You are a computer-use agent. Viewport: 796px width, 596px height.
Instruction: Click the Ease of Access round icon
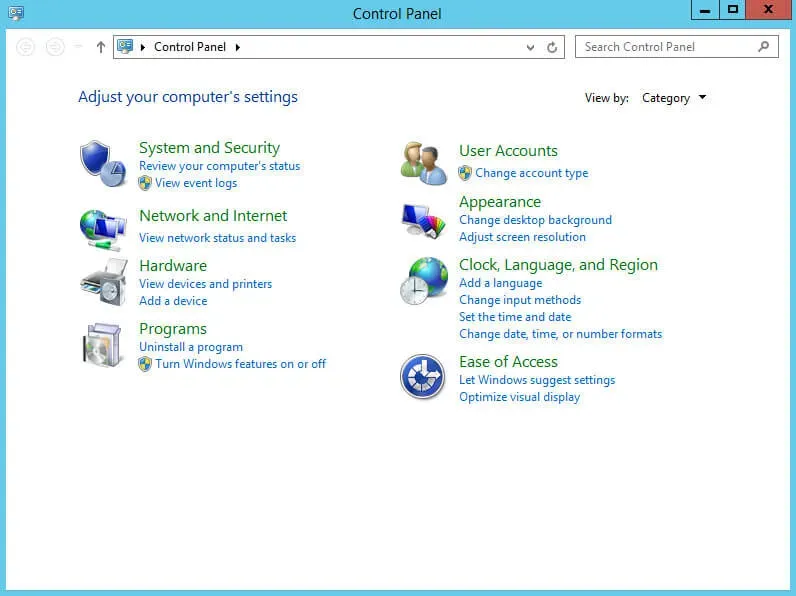coord(422,377)
